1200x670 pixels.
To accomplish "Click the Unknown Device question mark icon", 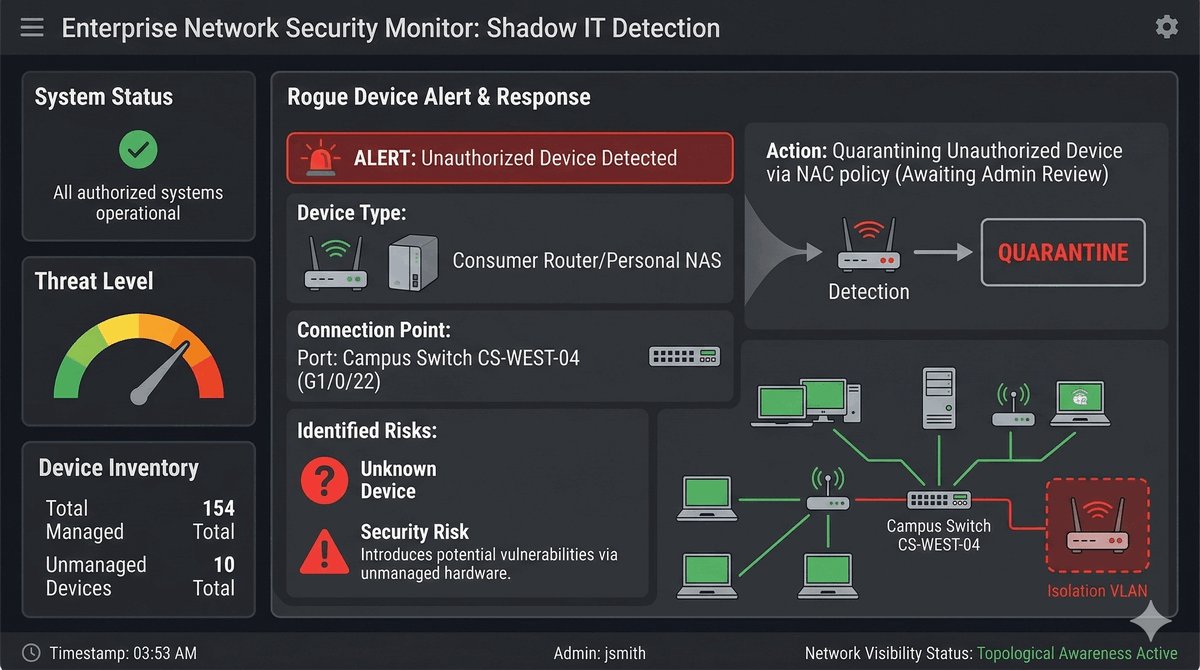I will coord(324,481).
